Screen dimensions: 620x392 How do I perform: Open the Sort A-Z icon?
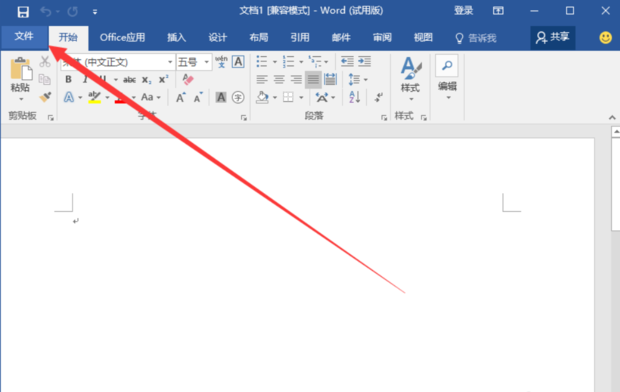click(x=355, y=97)
